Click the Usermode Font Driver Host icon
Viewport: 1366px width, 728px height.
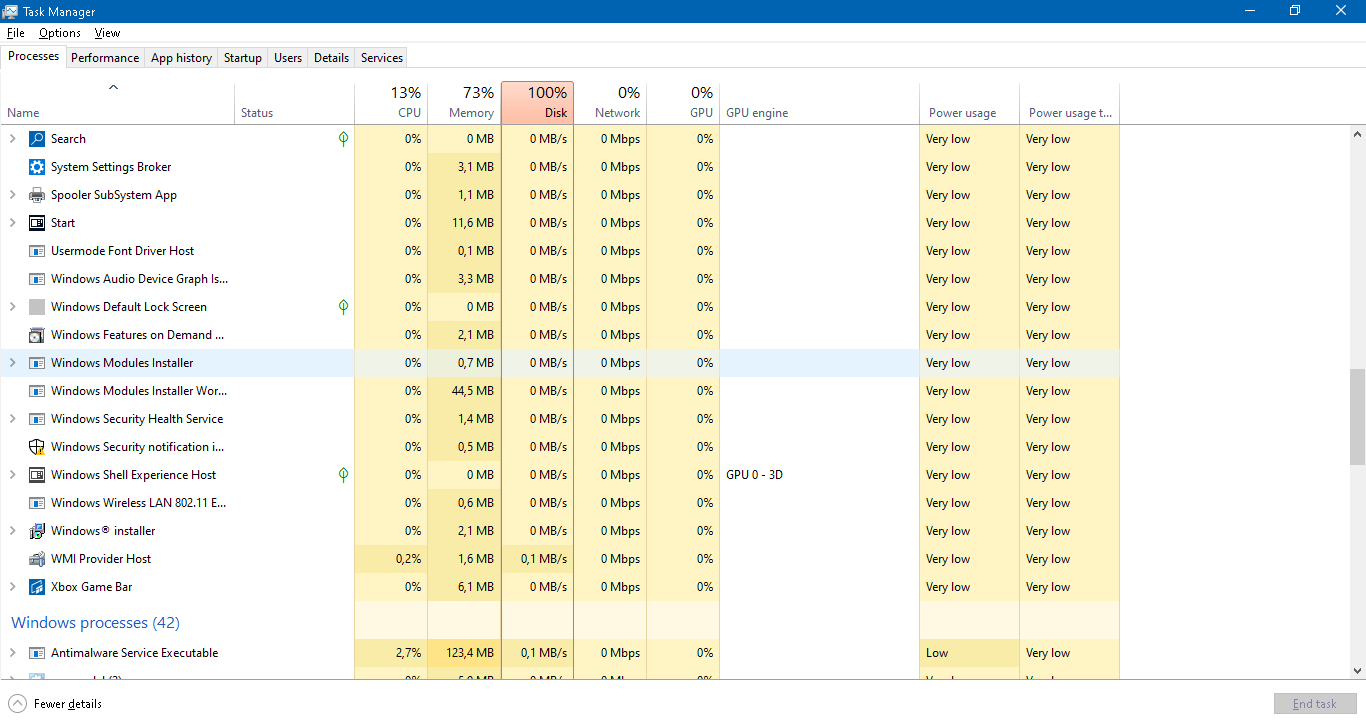(37, 251)
